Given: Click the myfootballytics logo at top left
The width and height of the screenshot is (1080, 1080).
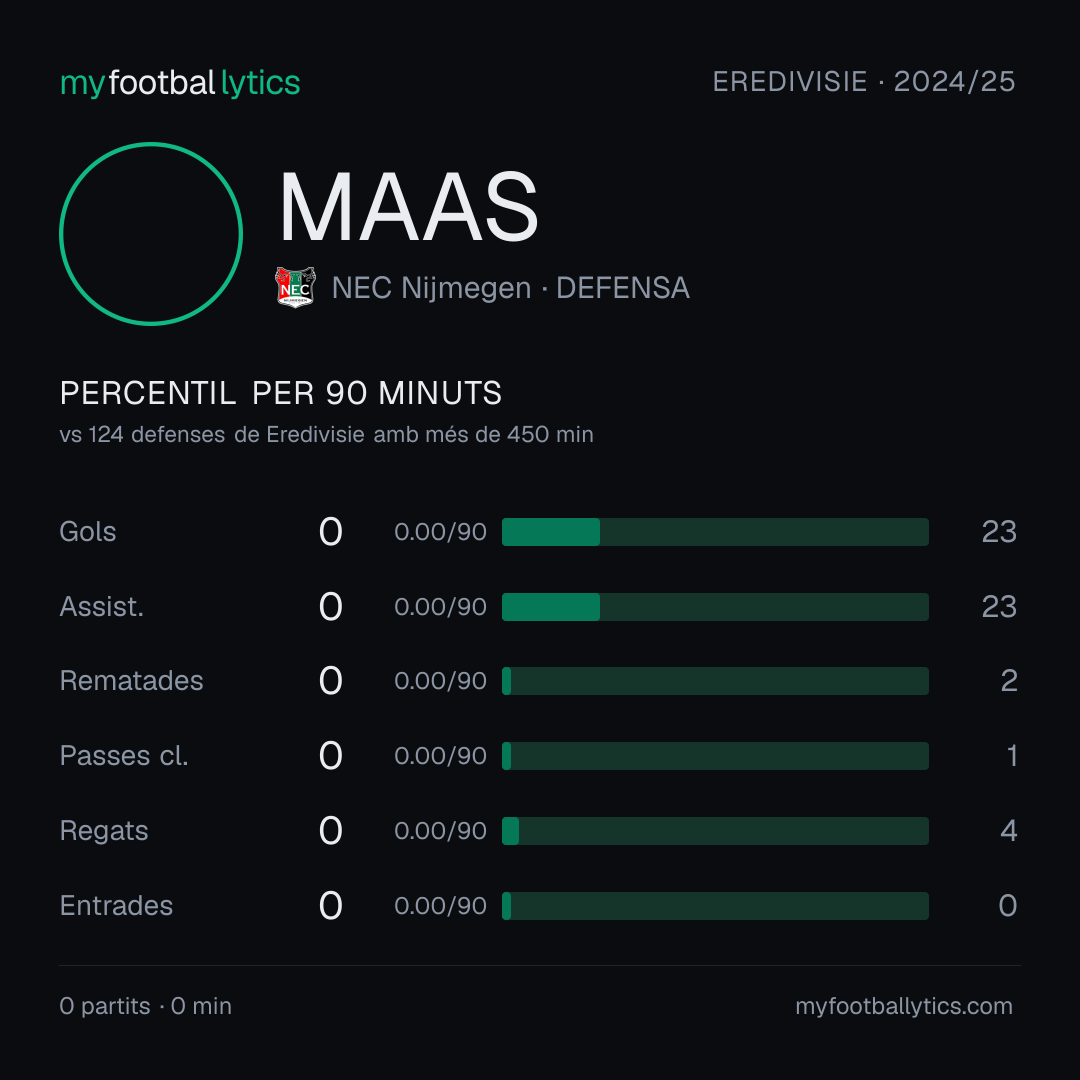Looking at the screenshot, I should pos(180,83).
